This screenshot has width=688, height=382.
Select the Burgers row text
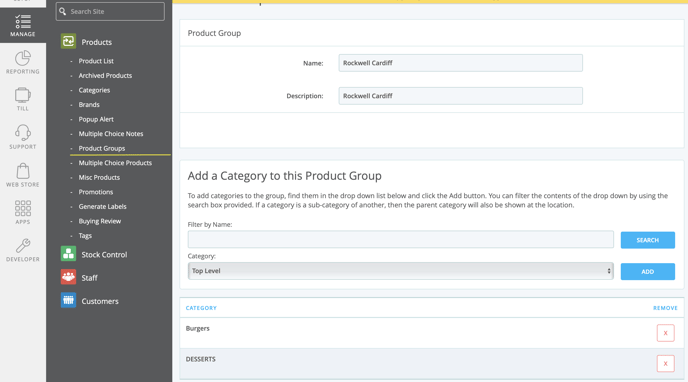point(197,328)
